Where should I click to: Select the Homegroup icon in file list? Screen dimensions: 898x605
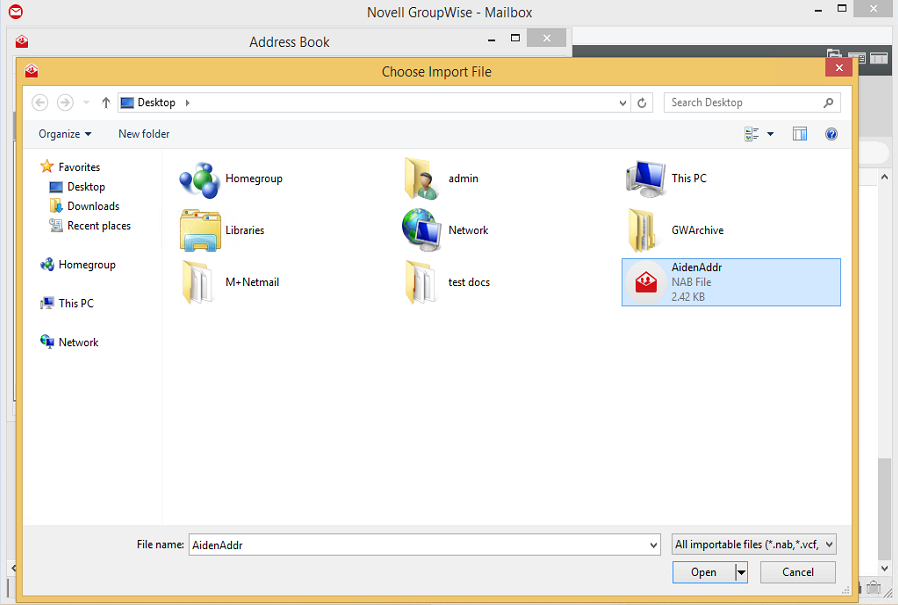coord(199,180)
